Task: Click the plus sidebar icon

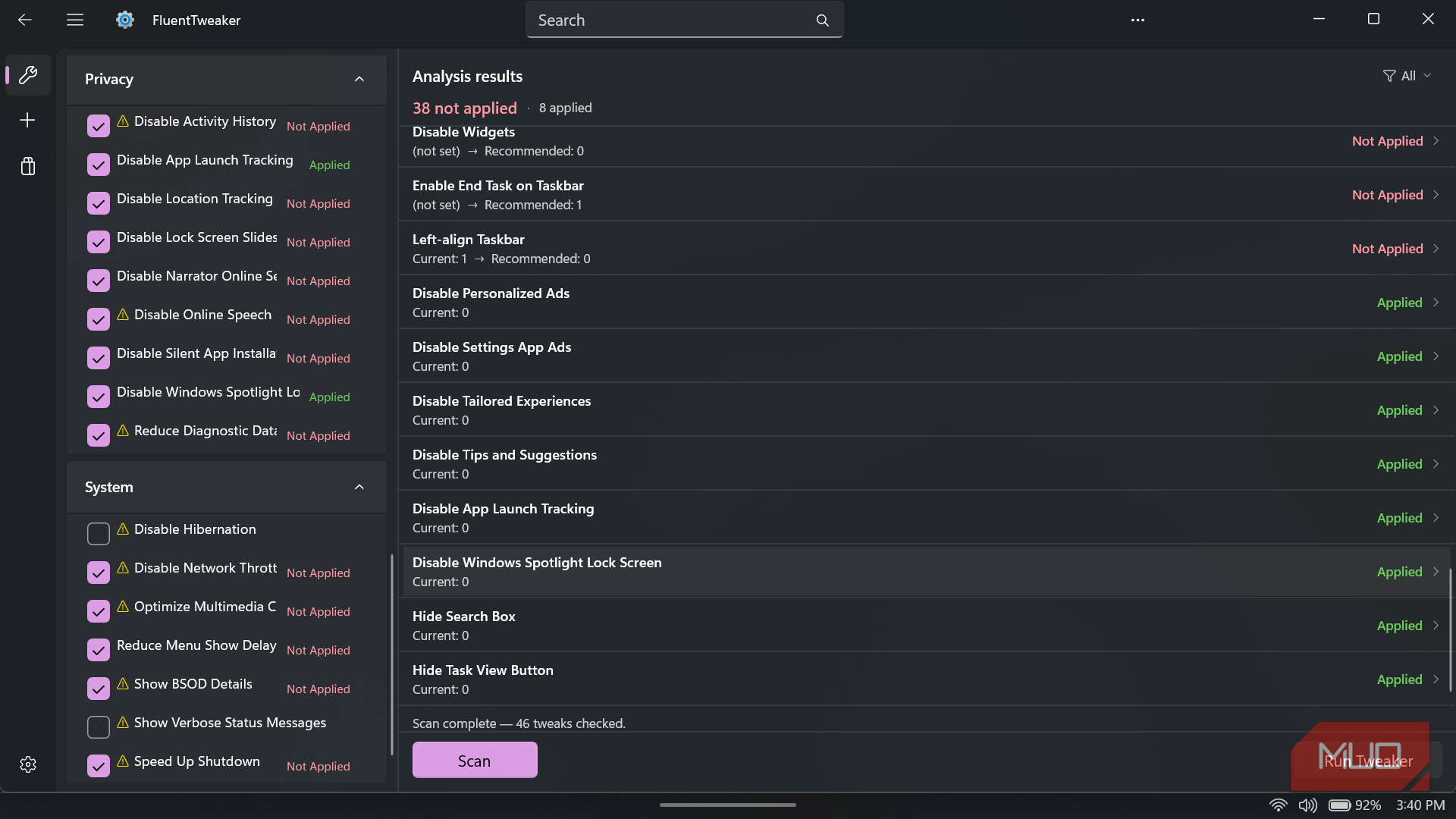Action: (x=28, y=120)
